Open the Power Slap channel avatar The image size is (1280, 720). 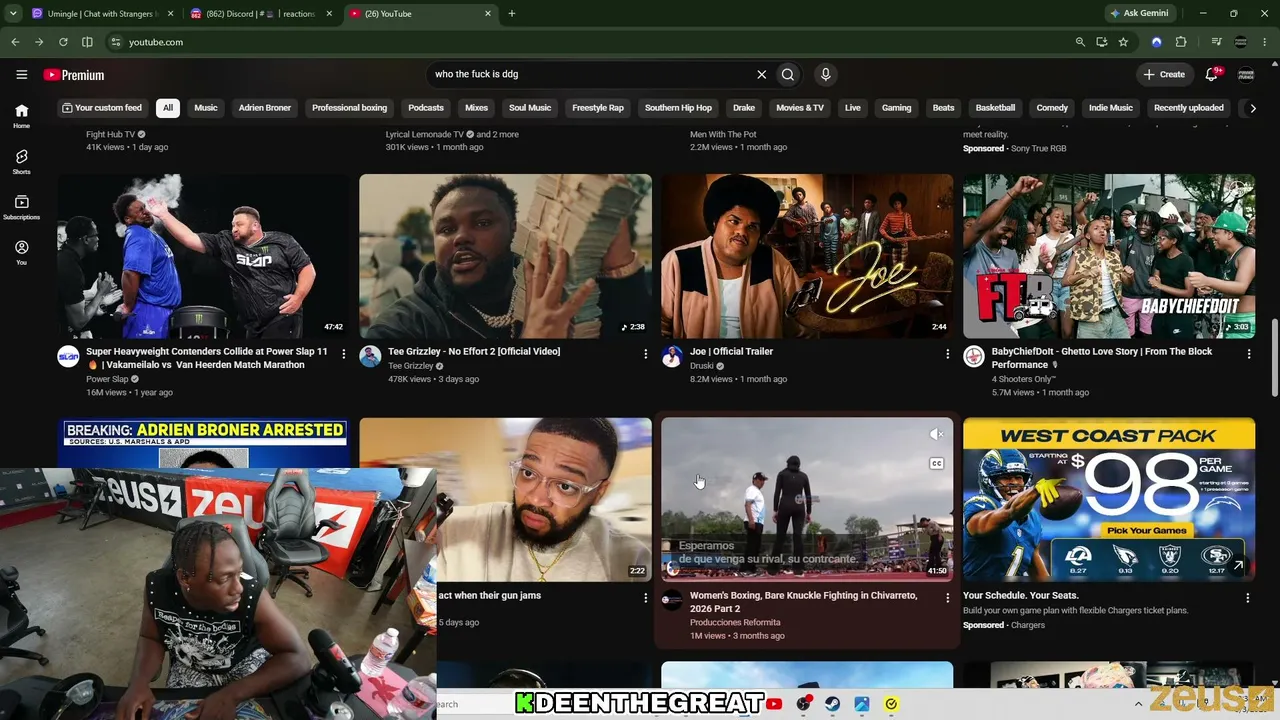(68, 357)
